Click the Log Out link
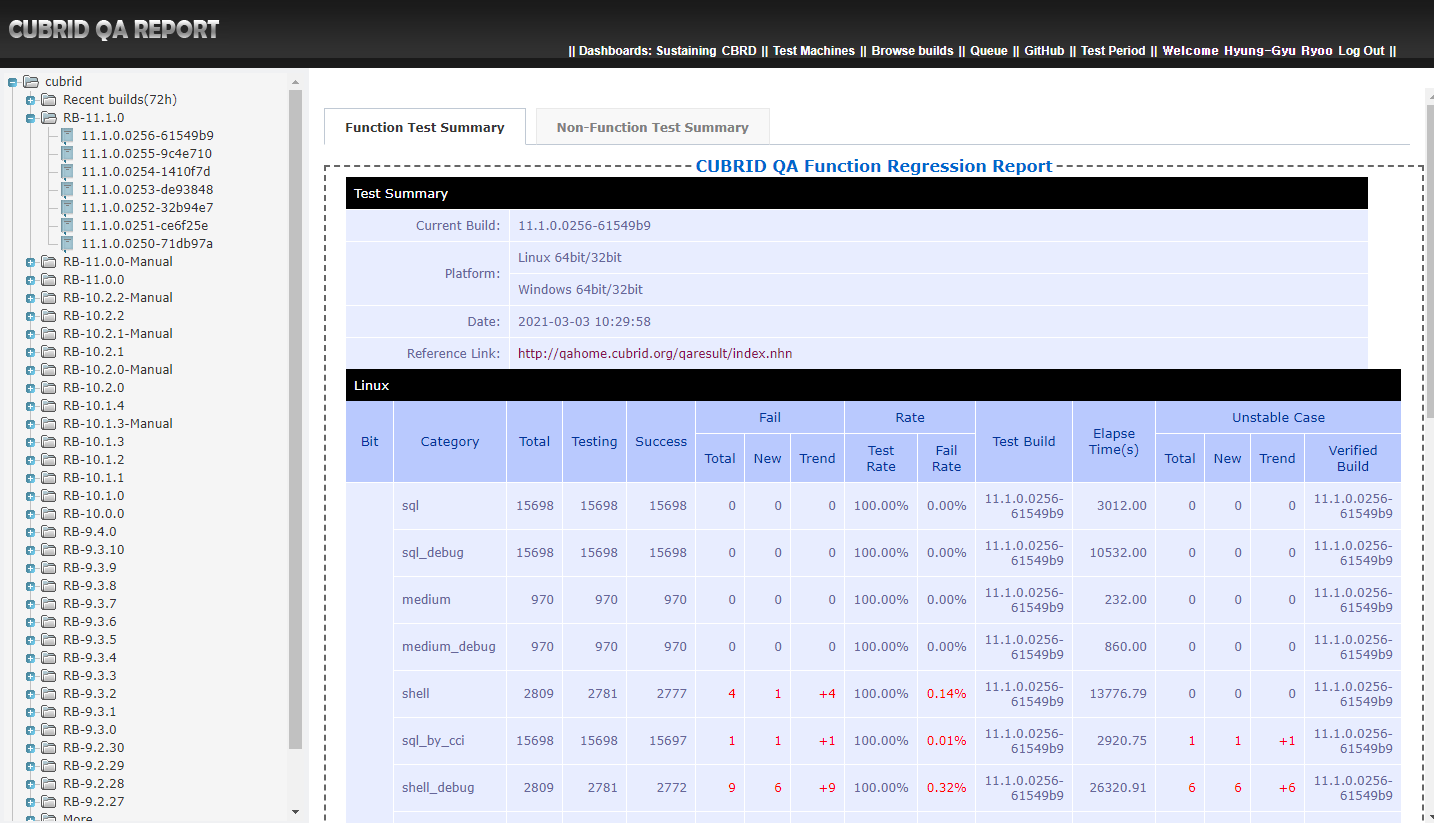 [1361, 51]
